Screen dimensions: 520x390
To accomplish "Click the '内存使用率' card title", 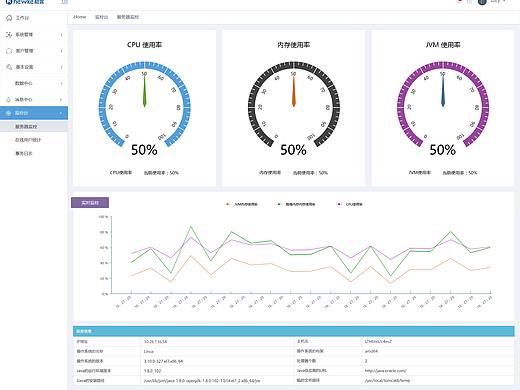I will coord(294,45).
